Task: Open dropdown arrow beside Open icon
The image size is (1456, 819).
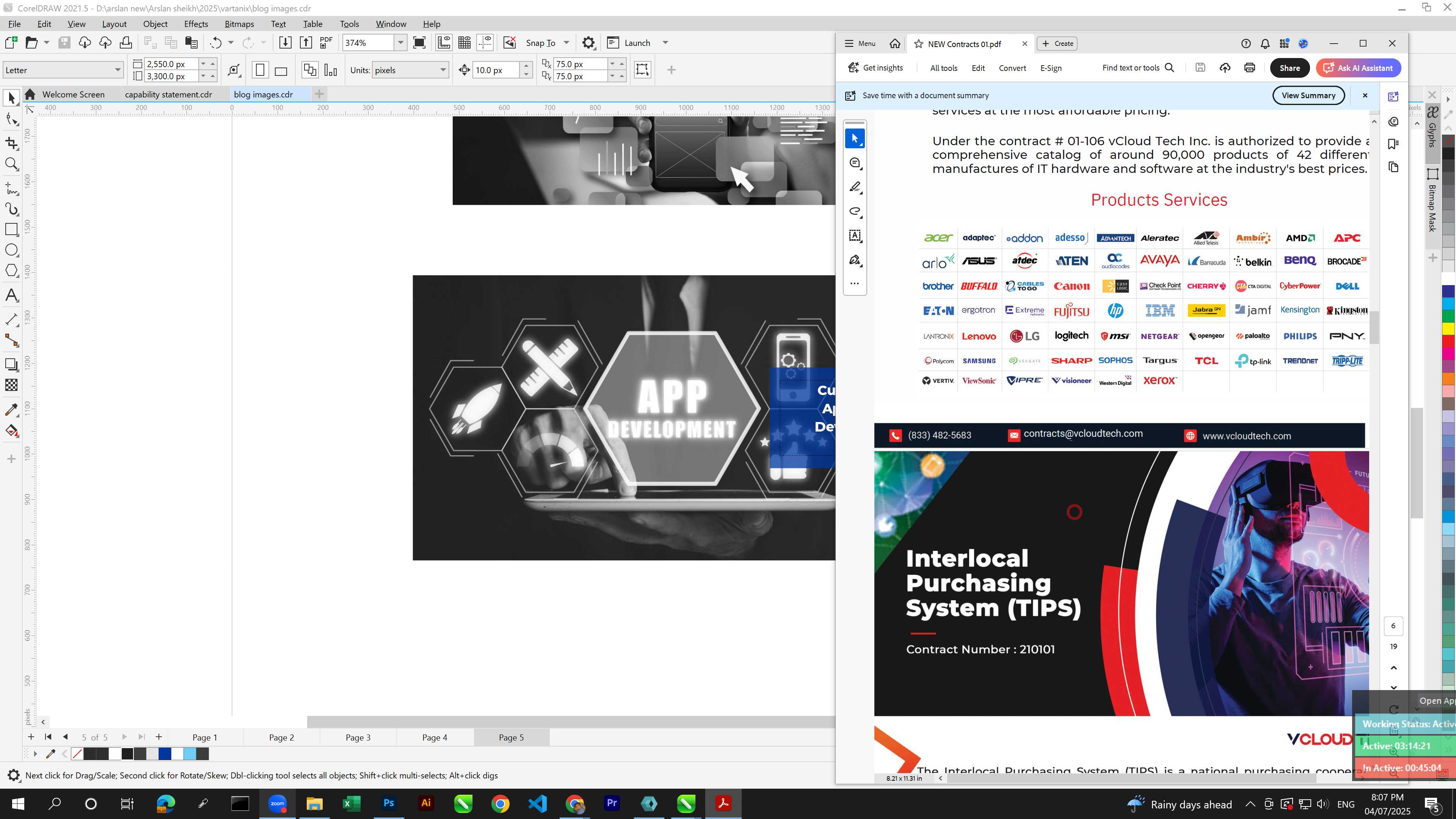Action: (x=46, y=43)
